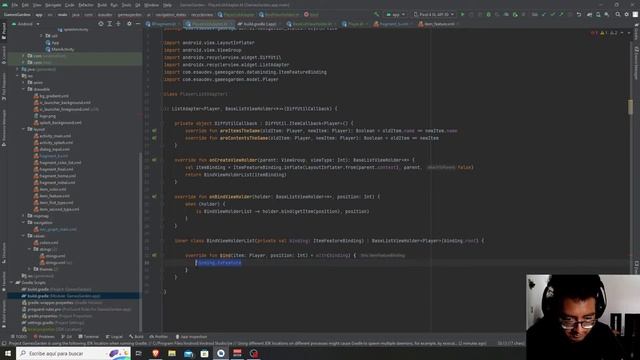
Task: Click the Make Project hammer icon
Action: coord(376,14)
